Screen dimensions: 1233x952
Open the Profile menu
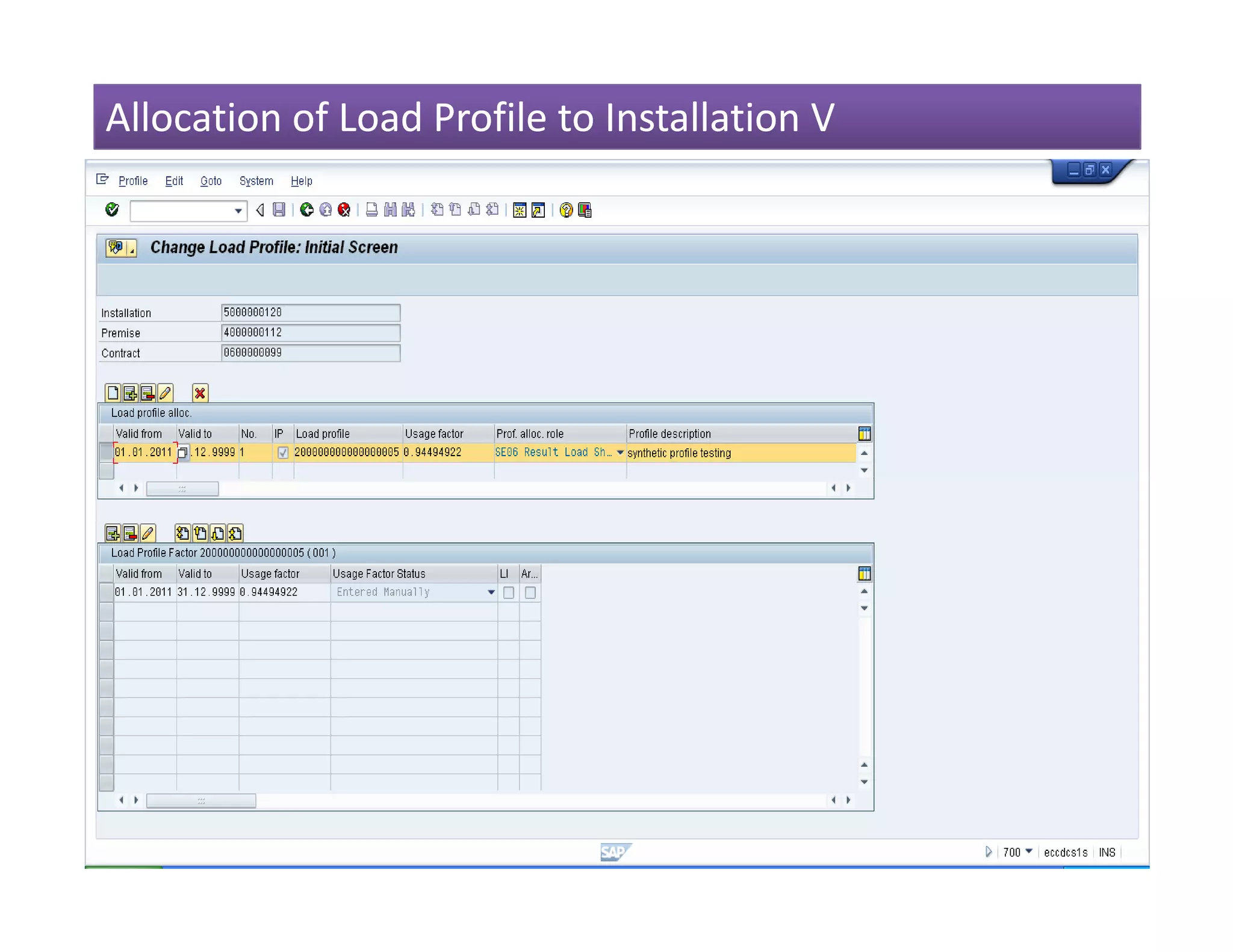point(133,181)
